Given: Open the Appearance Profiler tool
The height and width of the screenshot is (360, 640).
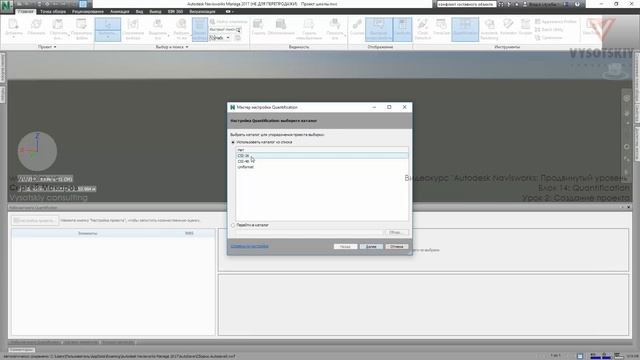Looking at the screenshot, I should pyautogui.click(x=556, y=21).
